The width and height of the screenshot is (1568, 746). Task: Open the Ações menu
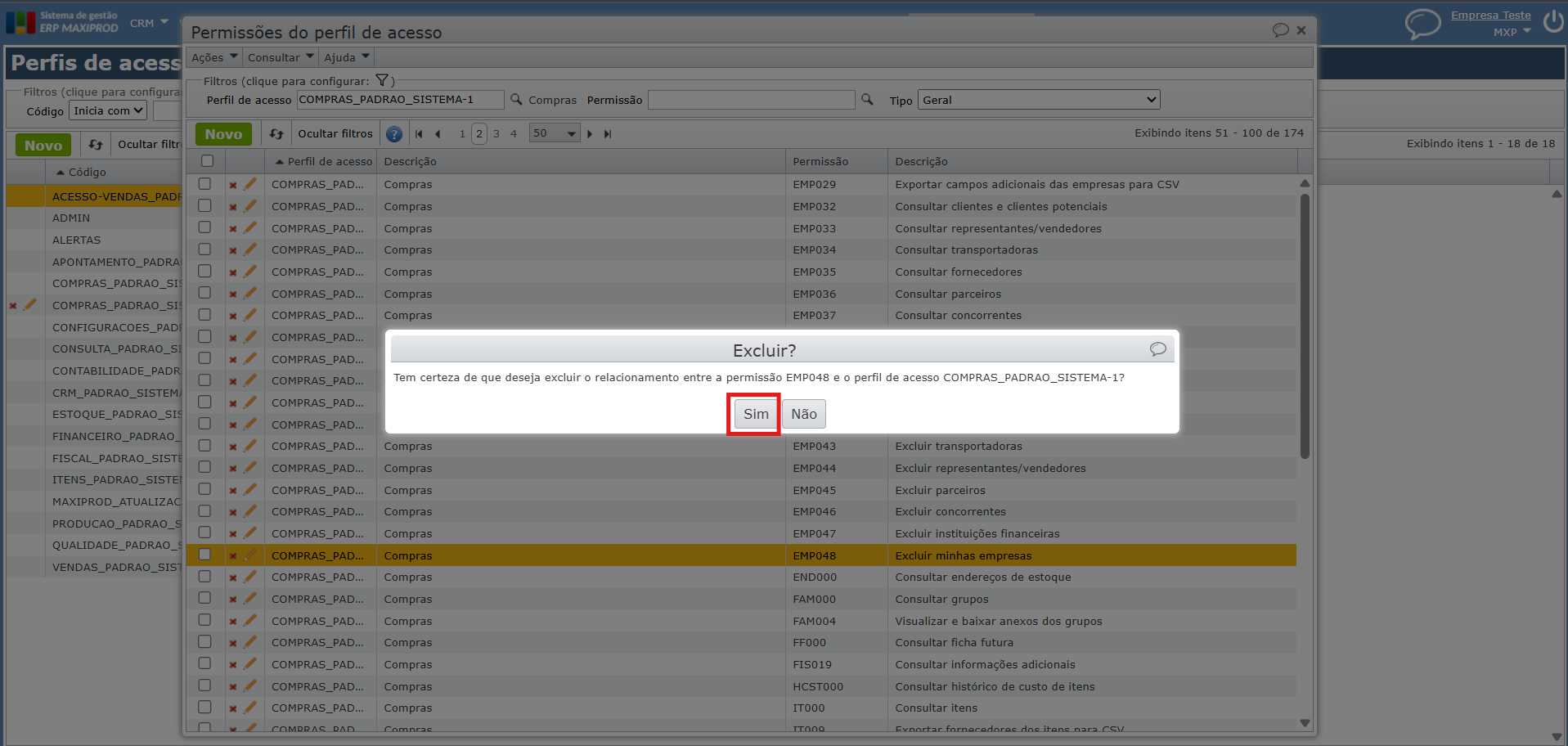coord(214,57)
